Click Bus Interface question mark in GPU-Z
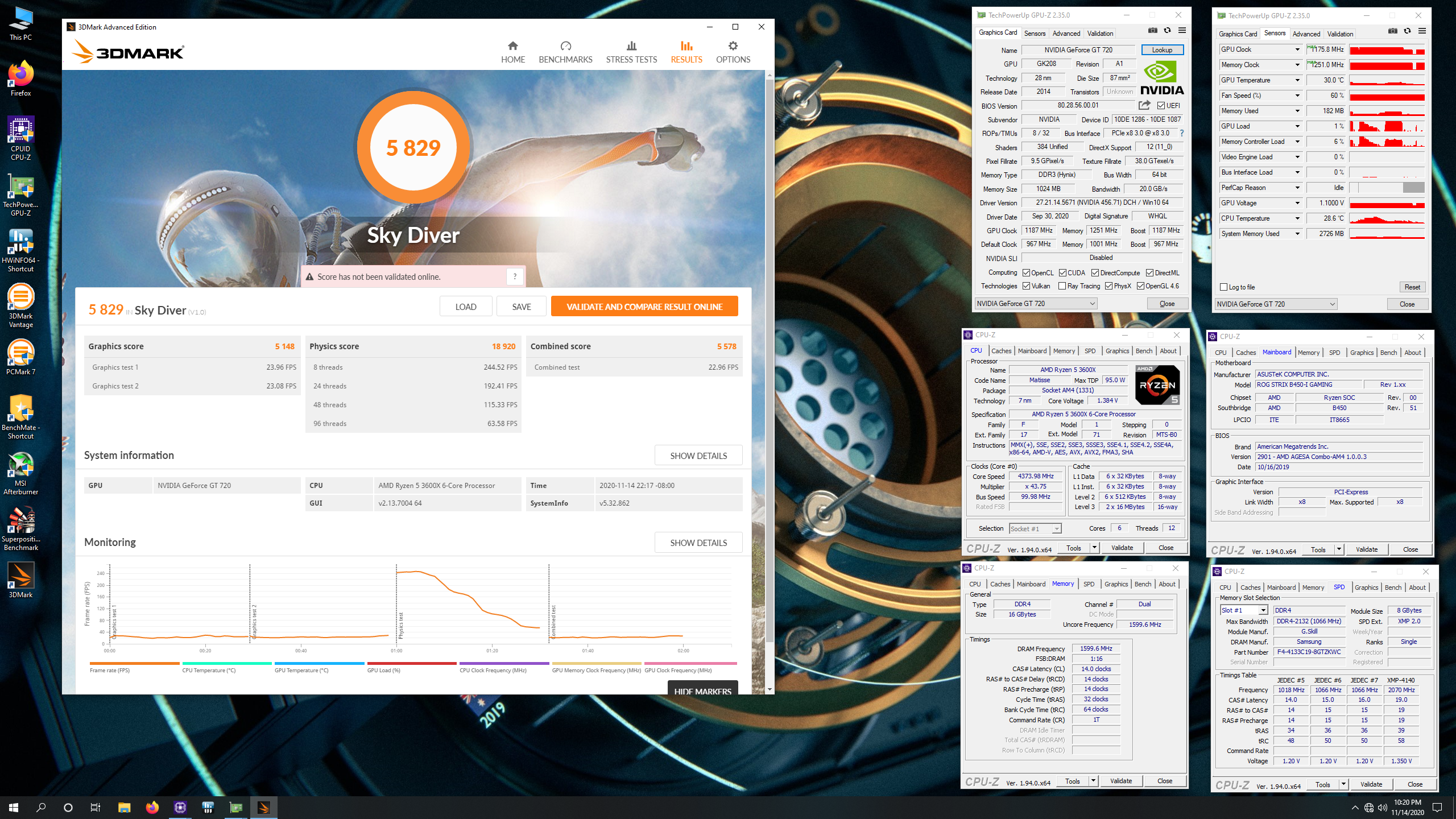Screen dimensions: 1456x819 click(x=1181, y=133)
